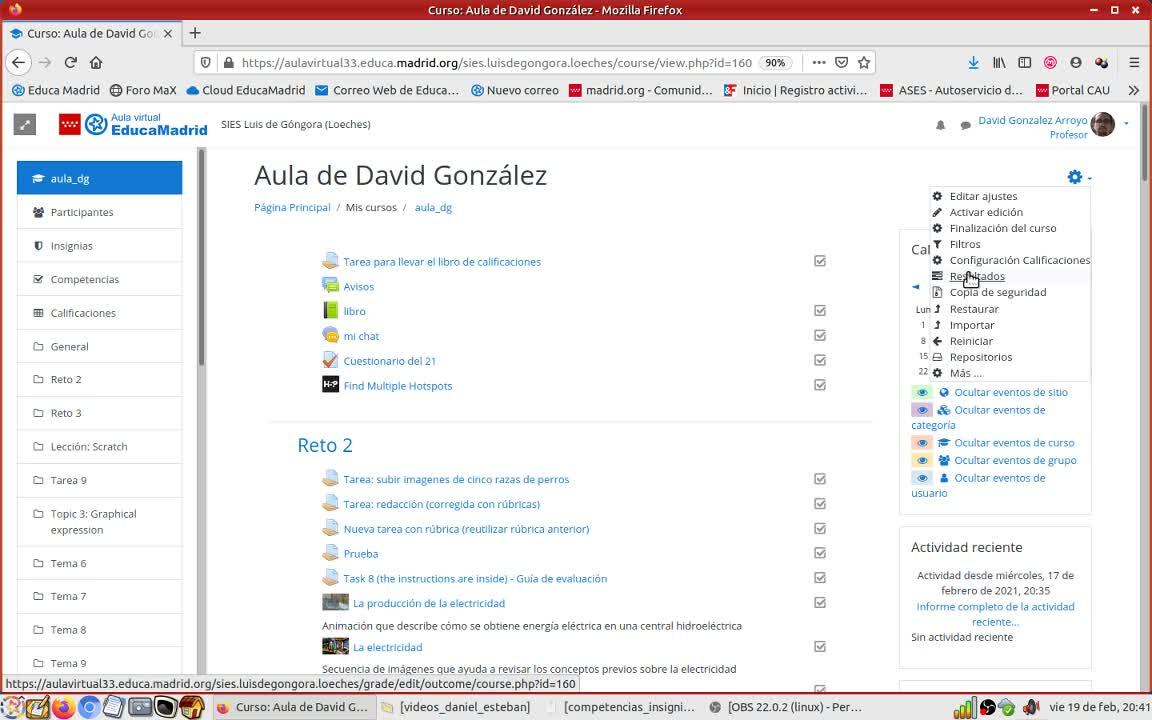The height and width of the screenshot is (720, 1152).
Task: Click the address bar URL field
Action: (x=496, y=62)
